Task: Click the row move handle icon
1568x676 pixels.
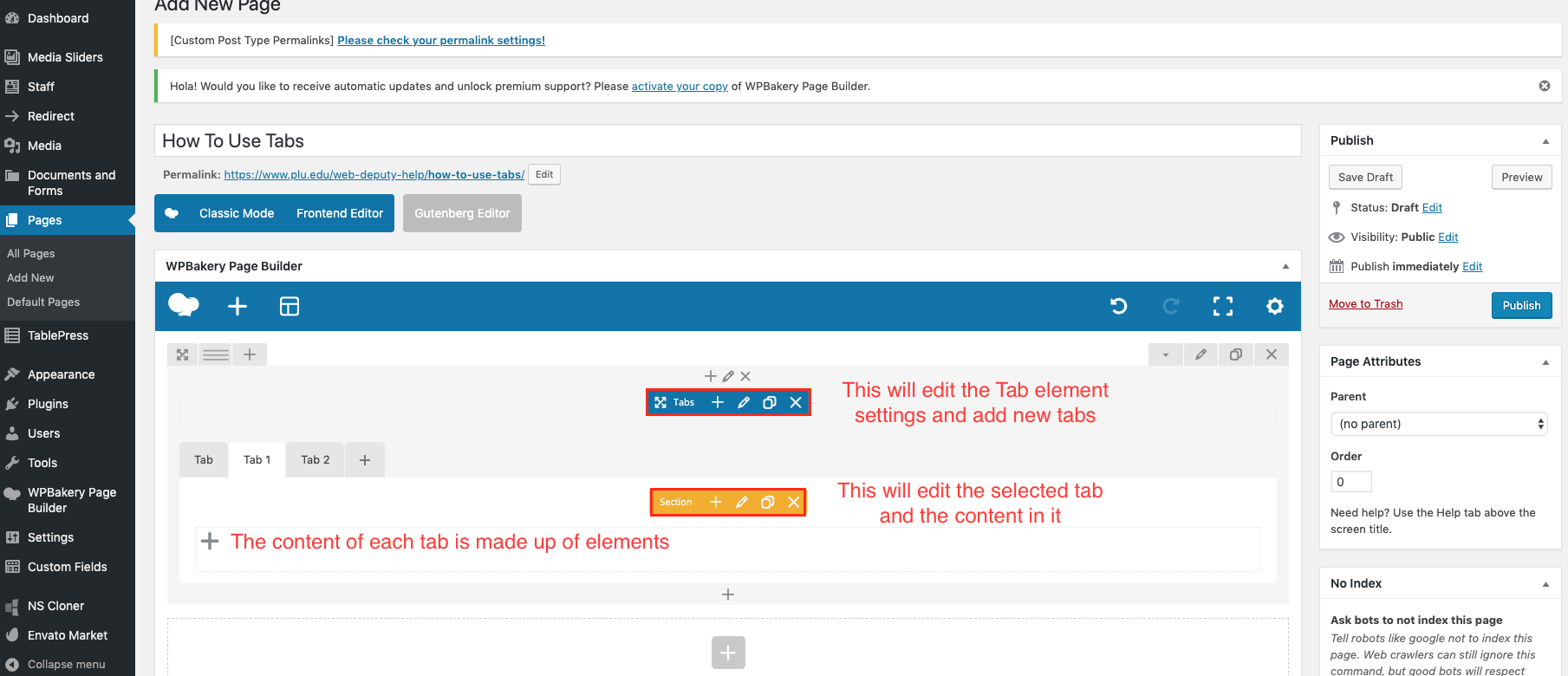Action: pos(182,354)
